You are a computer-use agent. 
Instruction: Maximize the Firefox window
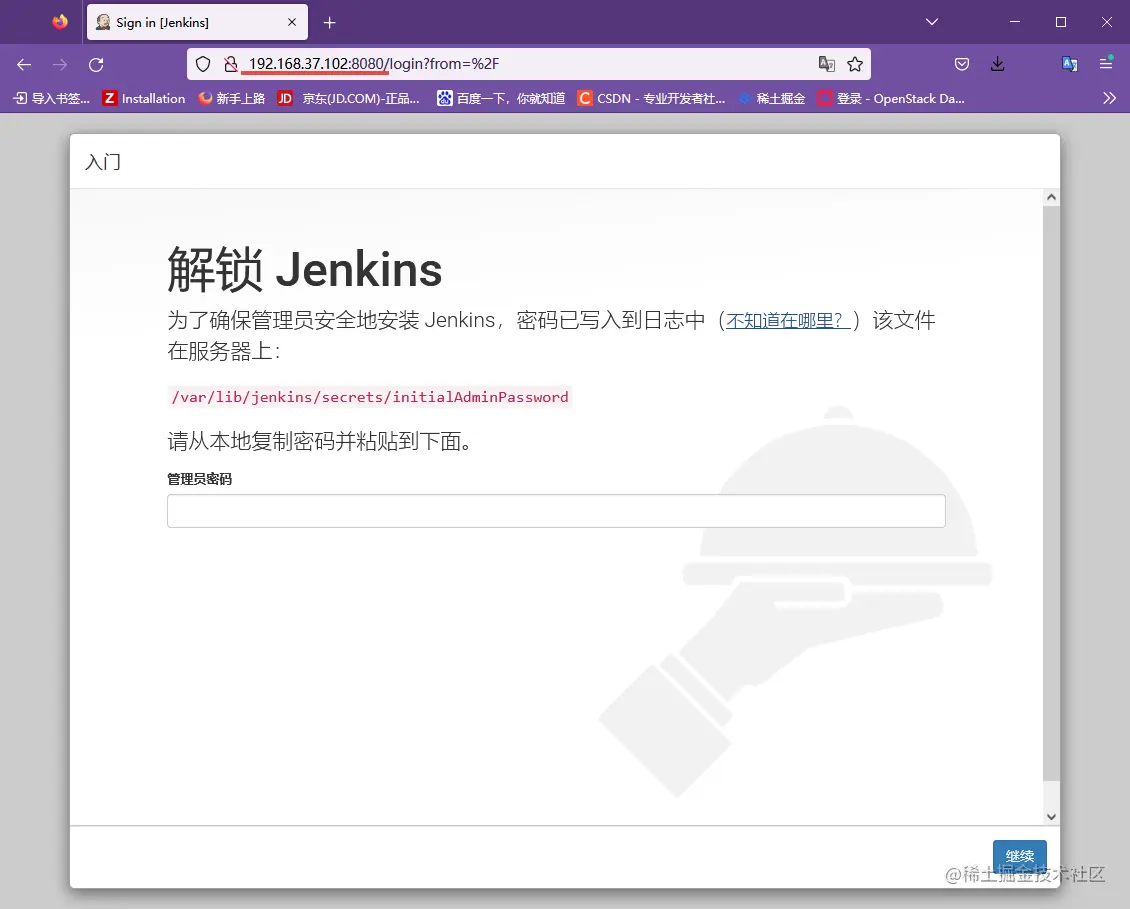(x=1061, y=22)
